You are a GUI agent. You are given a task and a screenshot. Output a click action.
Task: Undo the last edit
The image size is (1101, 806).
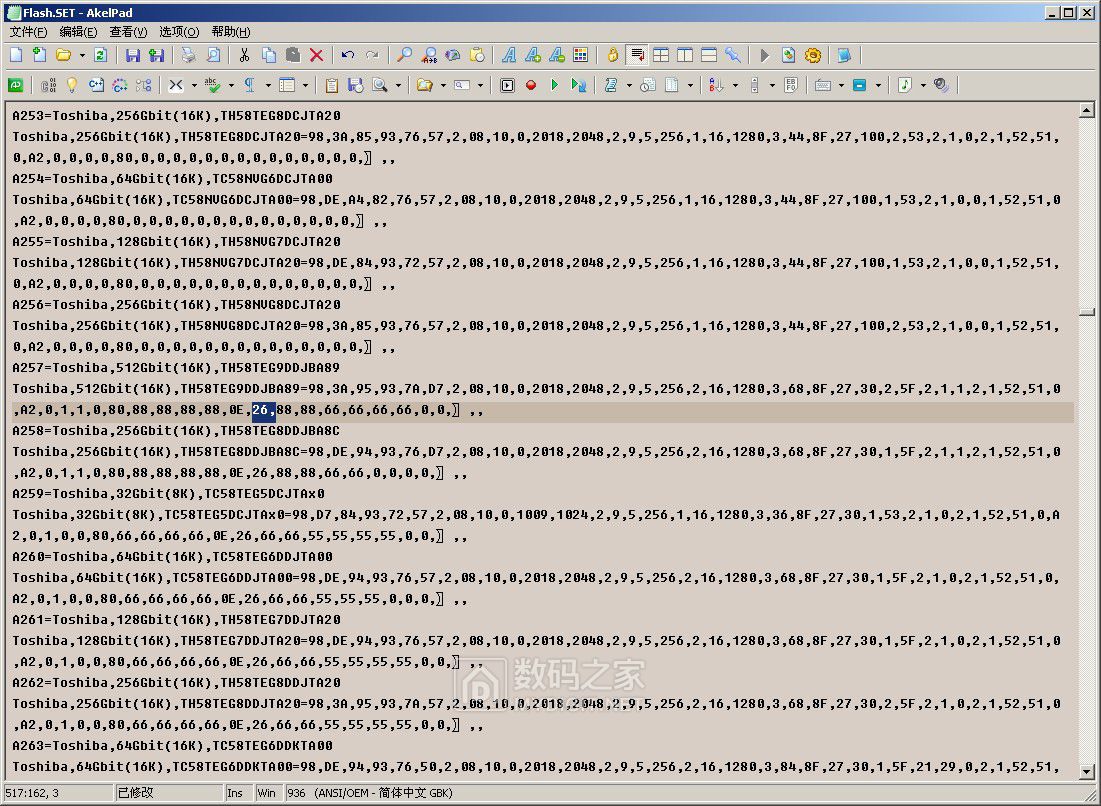pyautogui.click(x=348, y=55)
